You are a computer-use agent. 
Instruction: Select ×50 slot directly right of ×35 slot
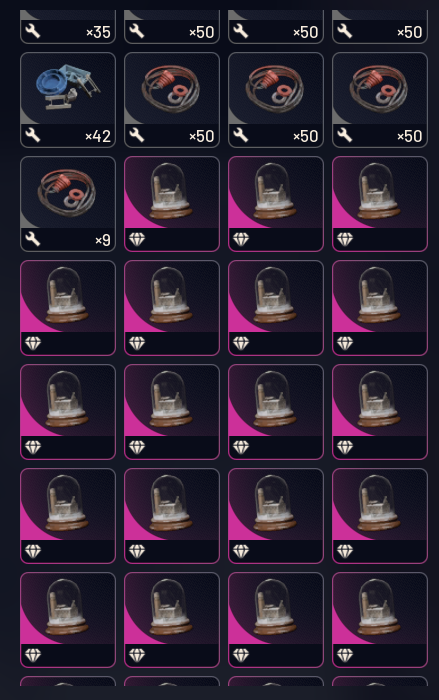tap(172, 27)
